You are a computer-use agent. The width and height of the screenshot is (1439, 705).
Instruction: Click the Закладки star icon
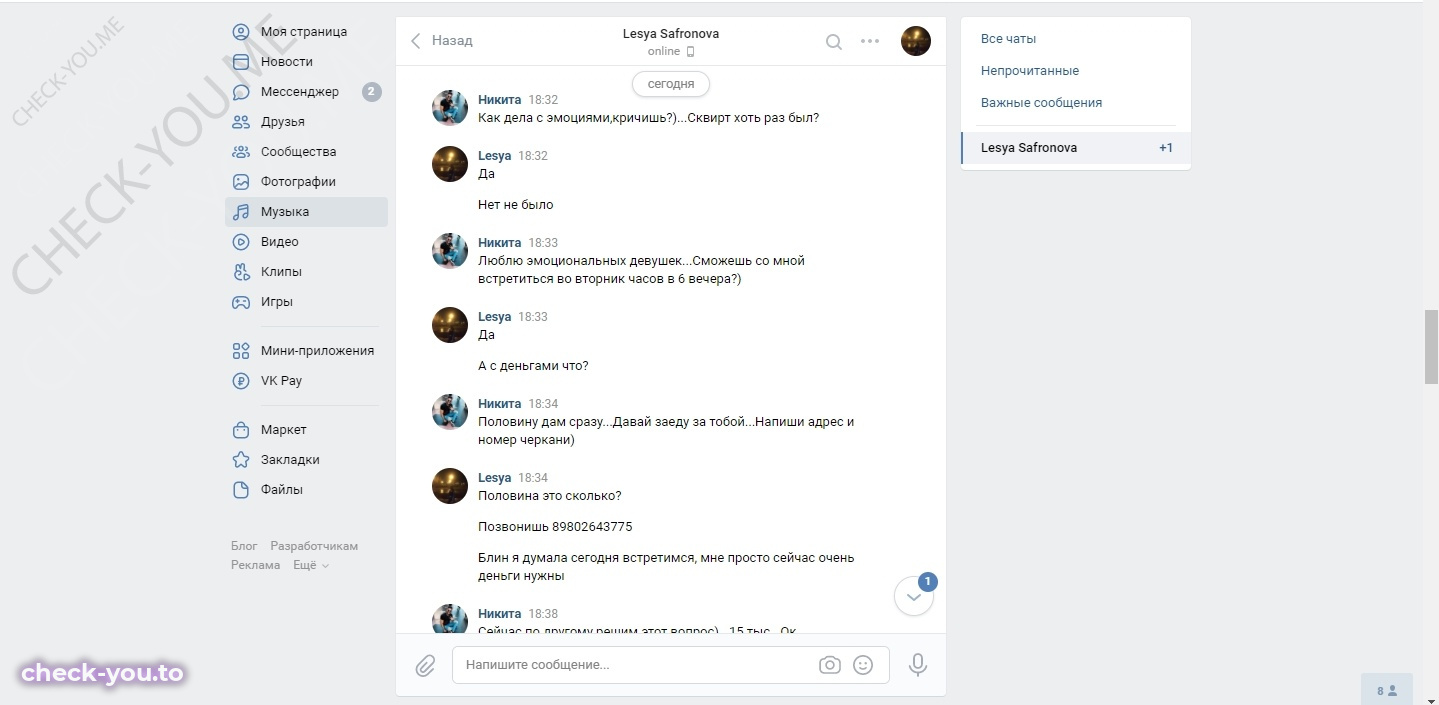[241, 460]
